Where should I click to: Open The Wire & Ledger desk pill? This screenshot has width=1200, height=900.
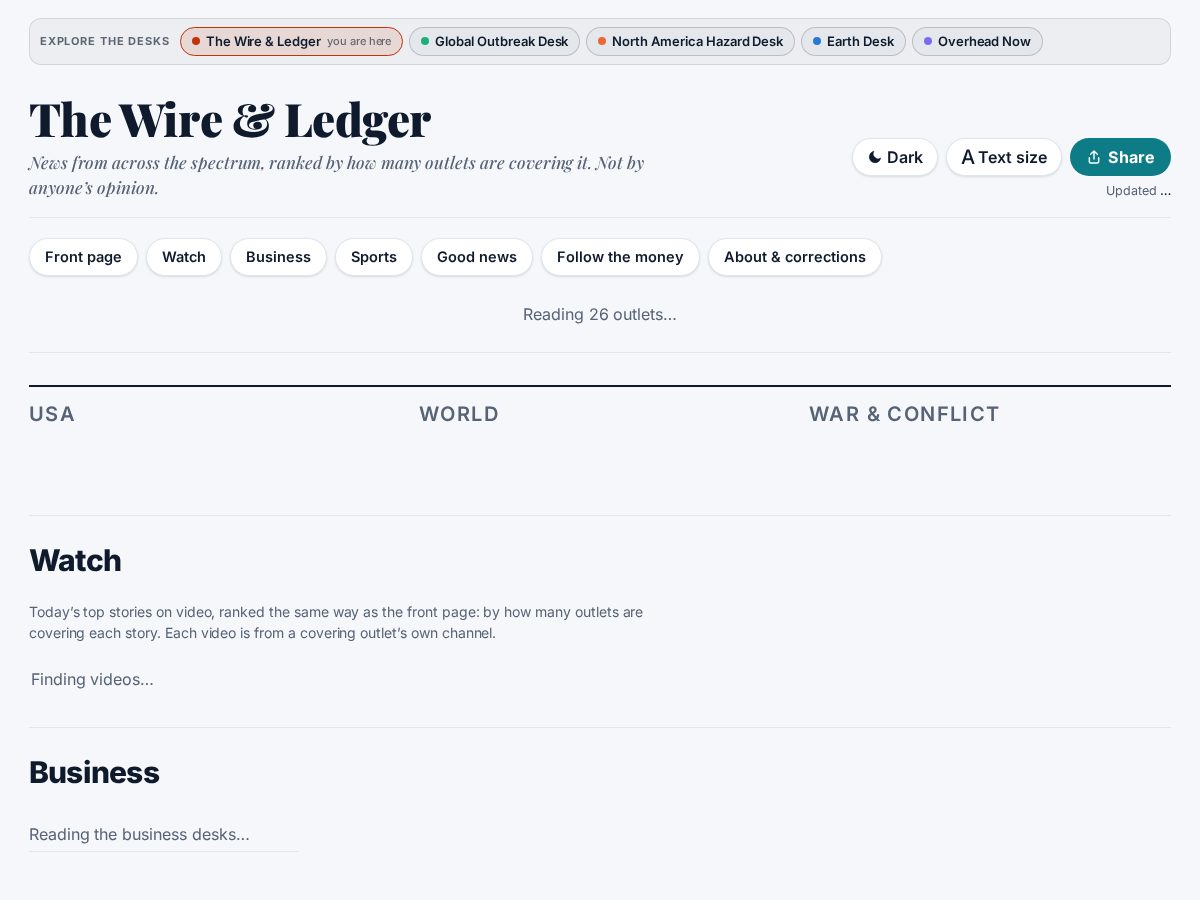coord(291,41)
